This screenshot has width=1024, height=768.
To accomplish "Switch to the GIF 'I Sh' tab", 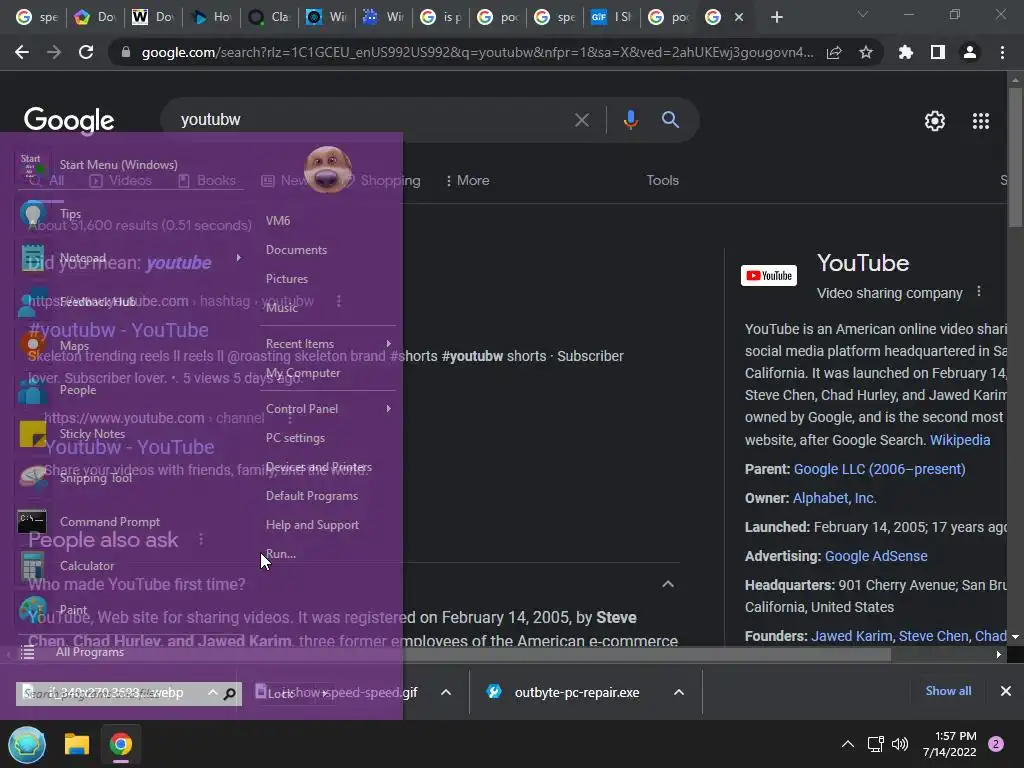I will click(612, 17).
